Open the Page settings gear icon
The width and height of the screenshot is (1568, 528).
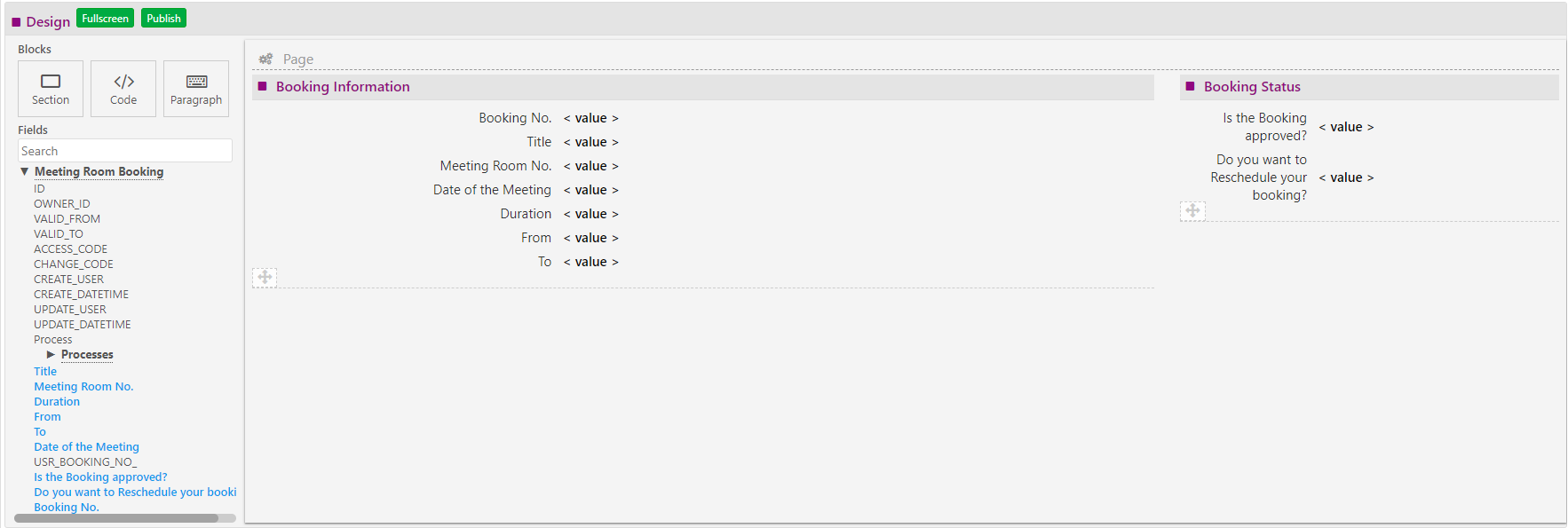click(x=265, y=59)
